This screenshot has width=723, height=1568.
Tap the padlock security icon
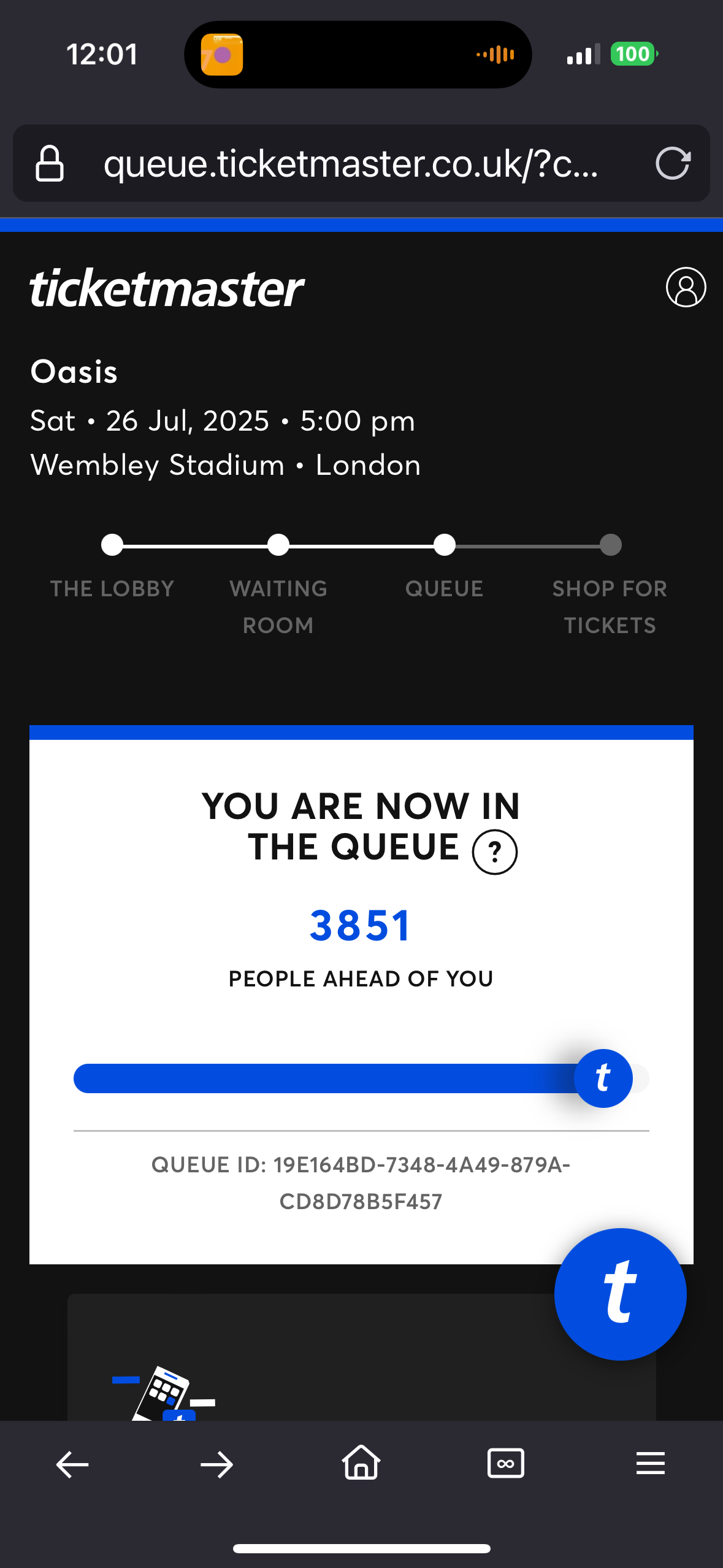click(50, 164)
